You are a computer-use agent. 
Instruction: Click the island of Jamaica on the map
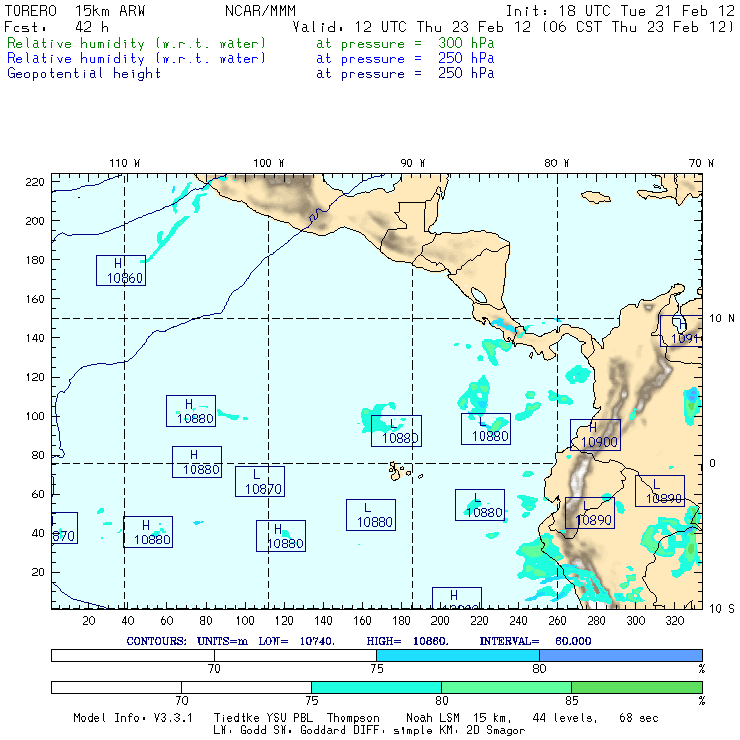[x=596, y=197]
